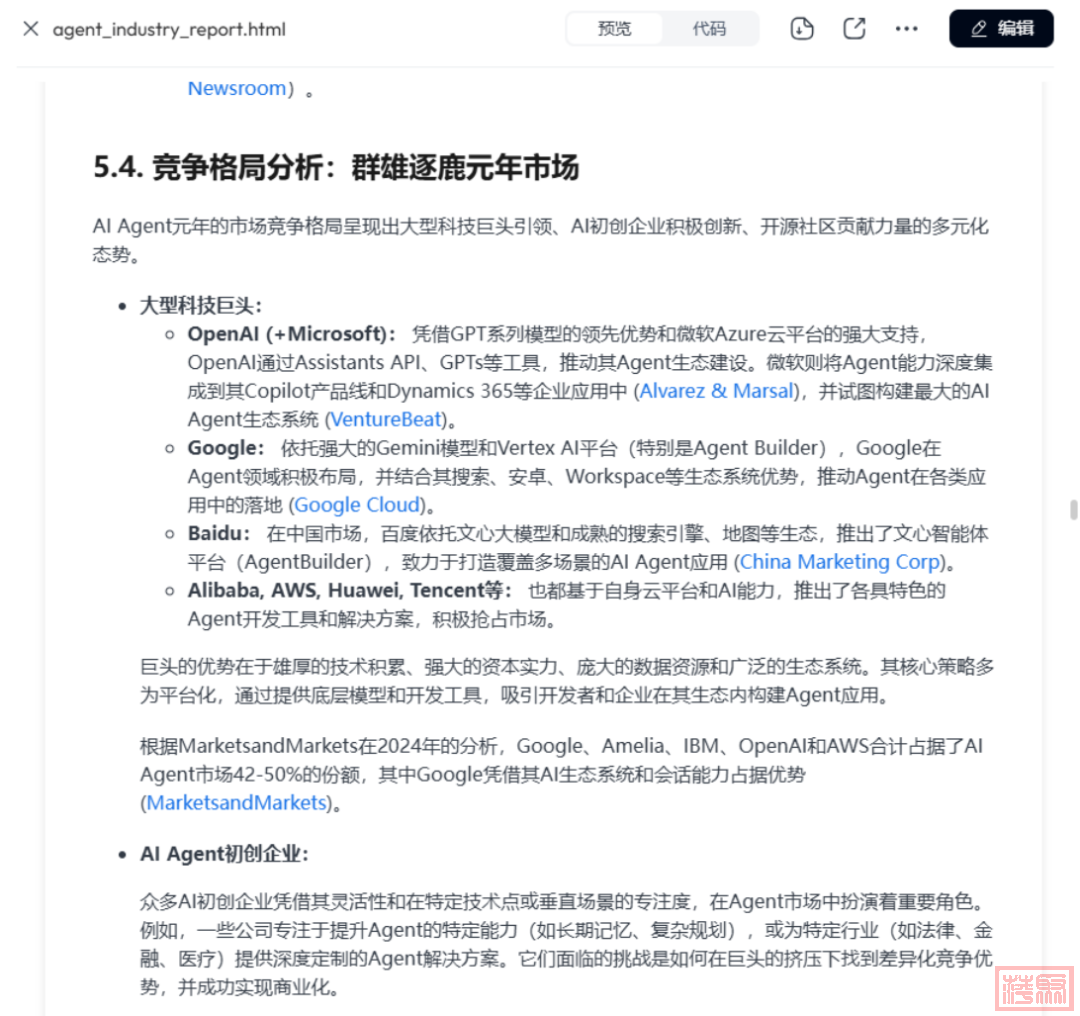Image resolution: width=1080 pixels, height=1016 pixels.
Task: Open the China Marketing Corp link
Action: point(840,562)
